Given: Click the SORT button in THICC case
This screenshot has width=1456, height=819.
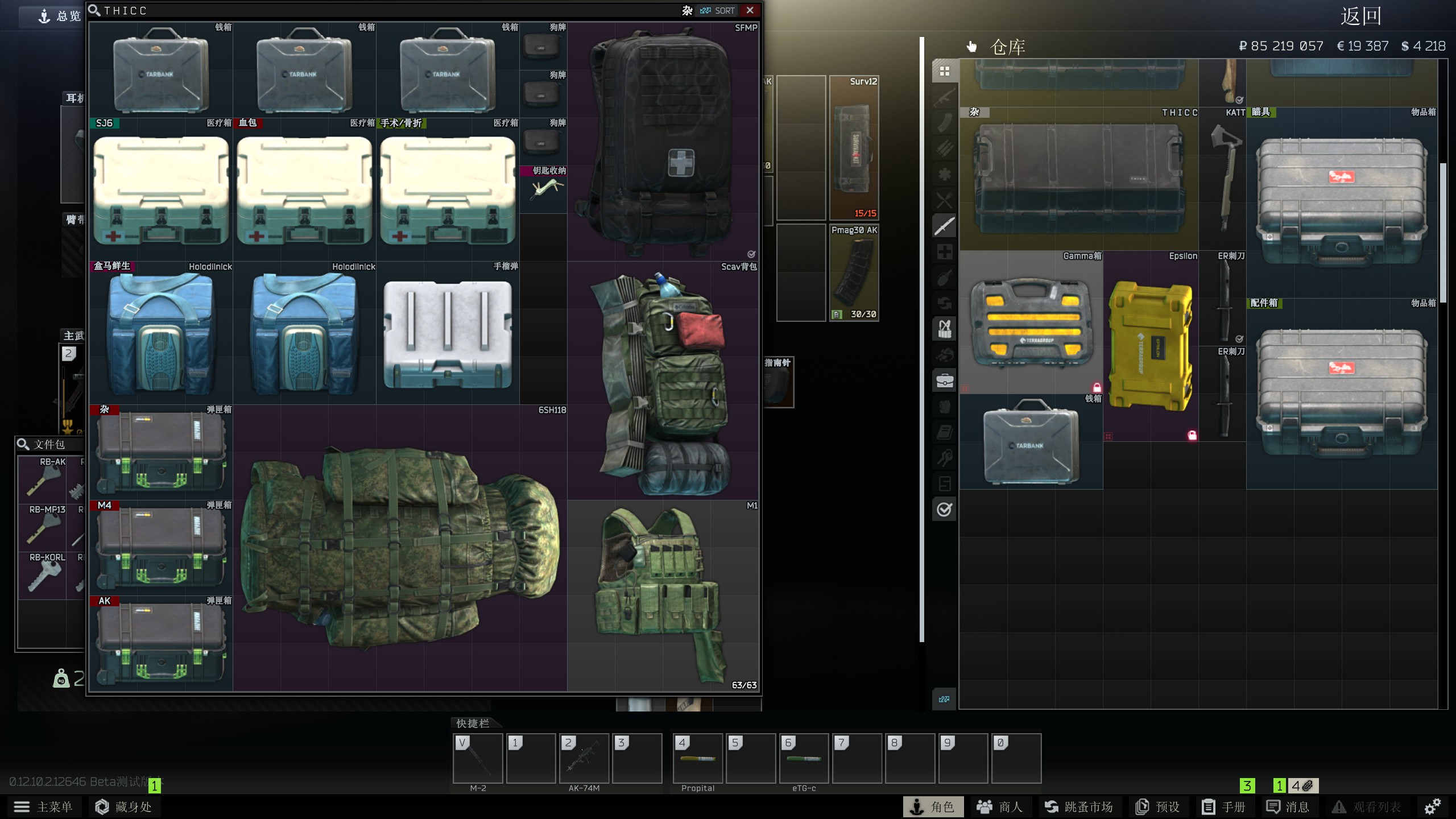Looking at the screenshot, I should [718, 10].
